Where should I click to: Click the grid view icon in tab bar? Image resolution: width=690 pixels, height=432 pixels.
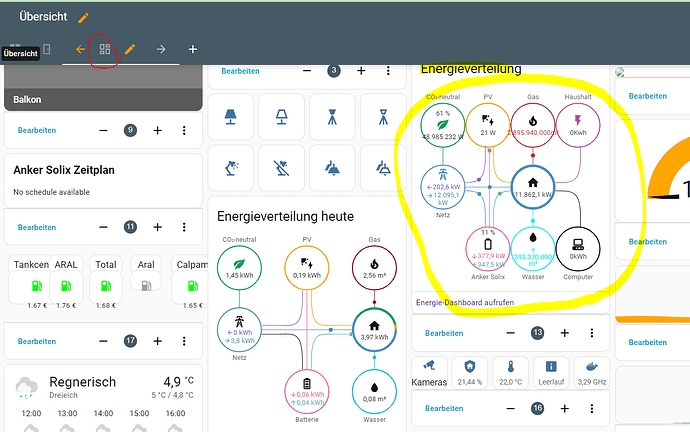click(105, 49)
